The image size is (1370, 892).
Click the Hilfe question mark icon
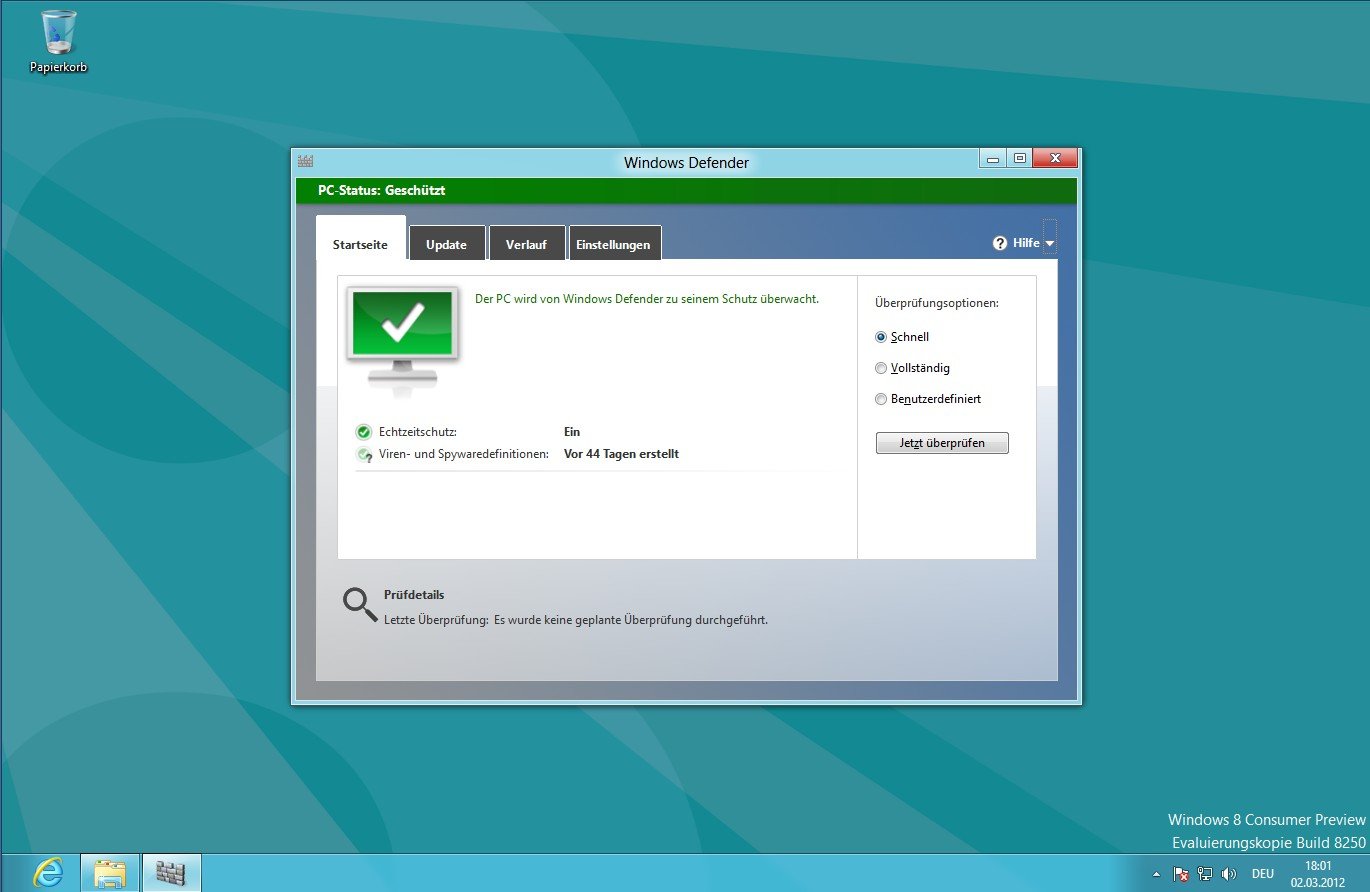(999, 243)
